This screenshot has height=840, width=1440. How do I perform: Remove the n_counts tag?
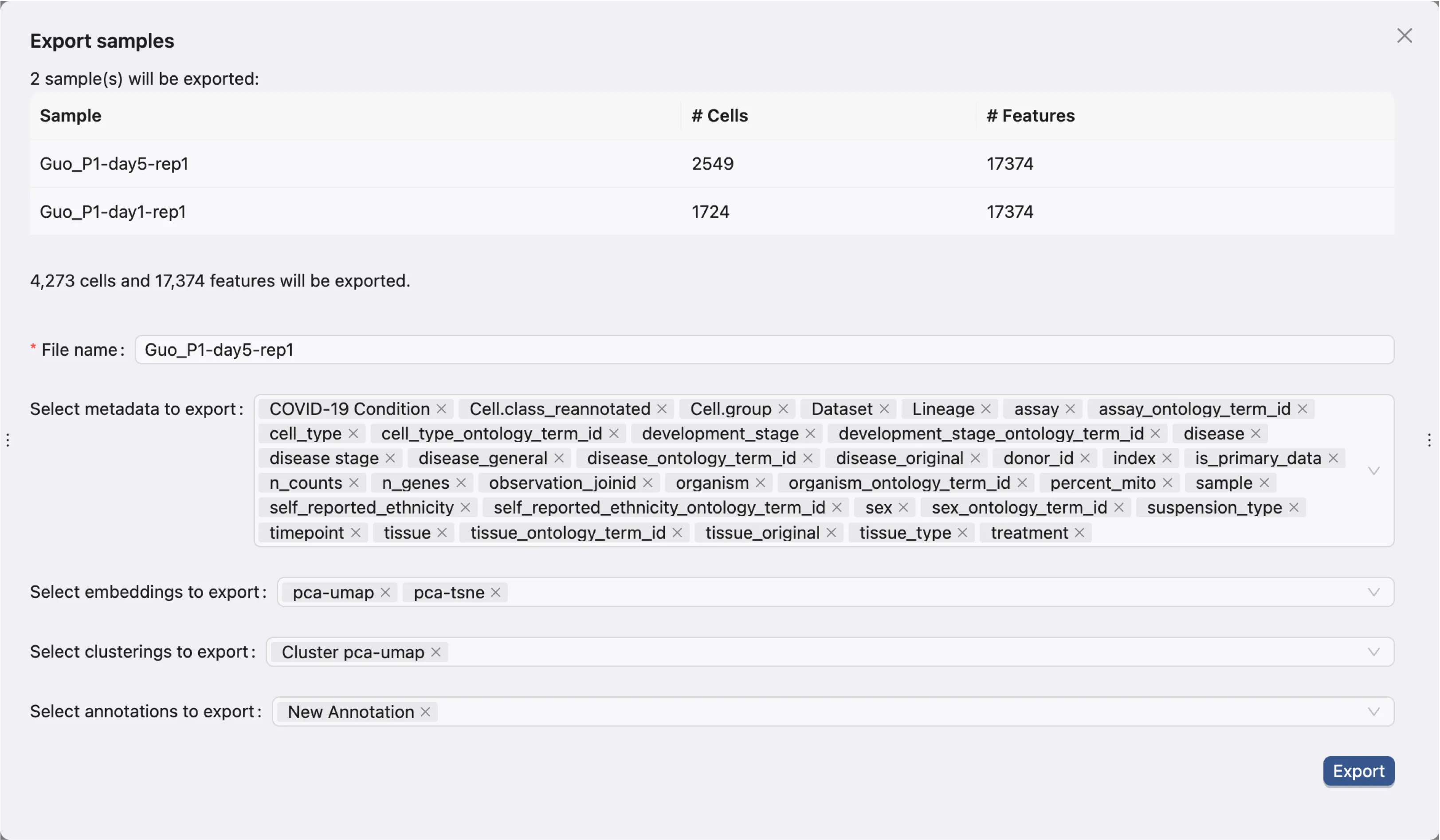point(354,483)
